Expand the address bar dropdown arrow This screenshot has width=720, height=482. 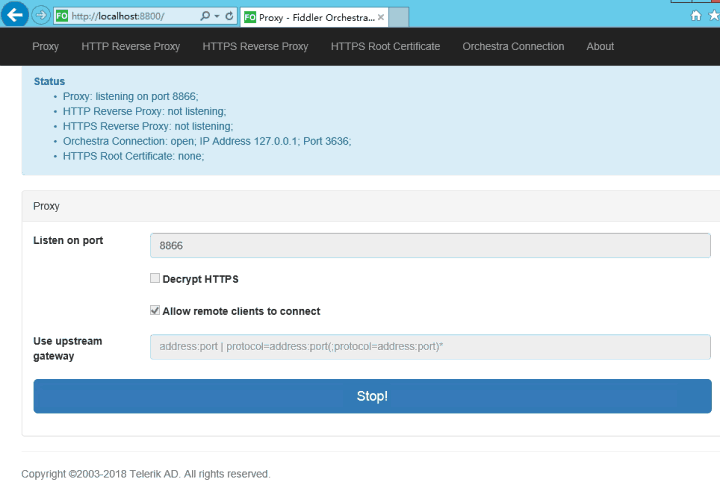point(217,16)
